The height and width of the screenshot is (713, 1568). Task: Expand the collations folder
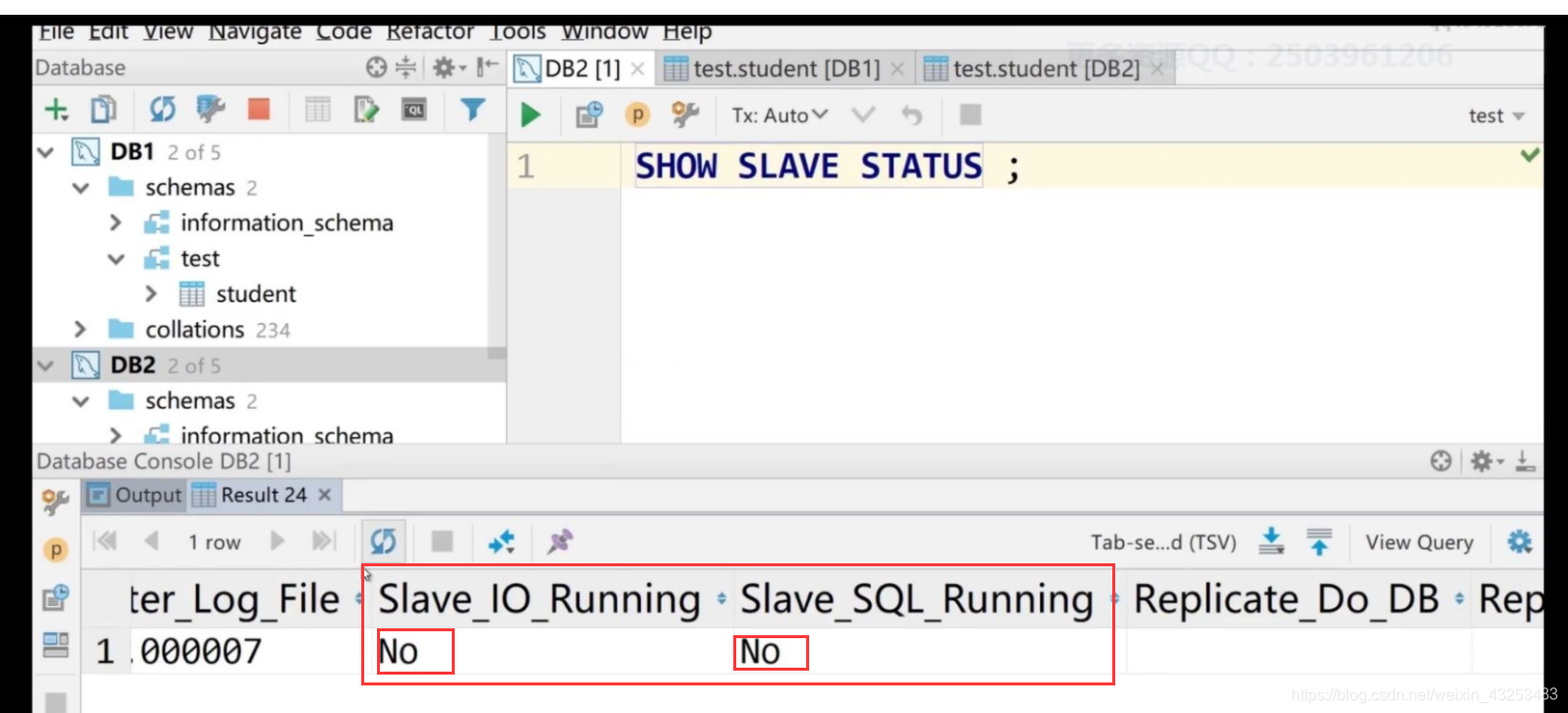[x=81, y=329]
